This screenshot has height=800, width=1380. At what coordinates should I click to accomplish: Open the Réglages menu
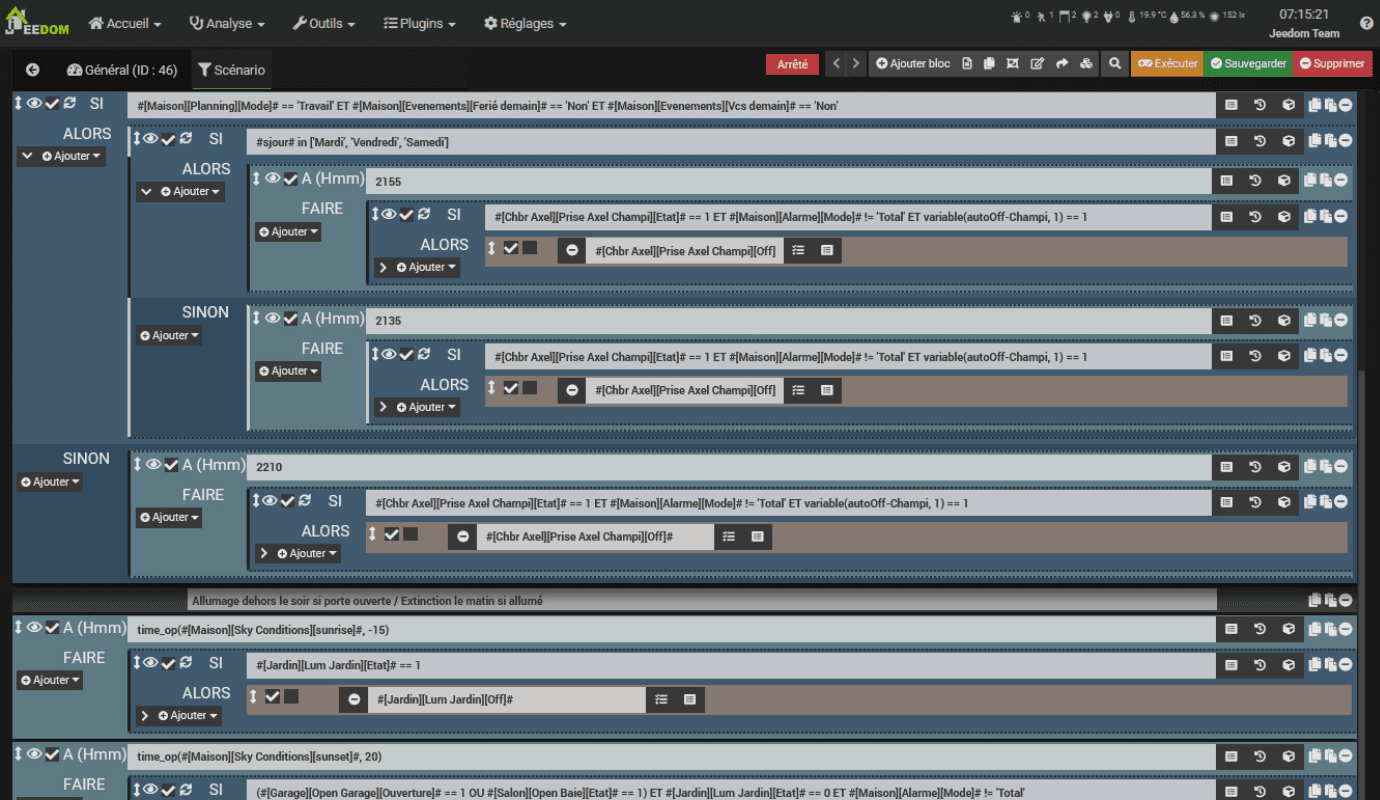click(525, 23)
